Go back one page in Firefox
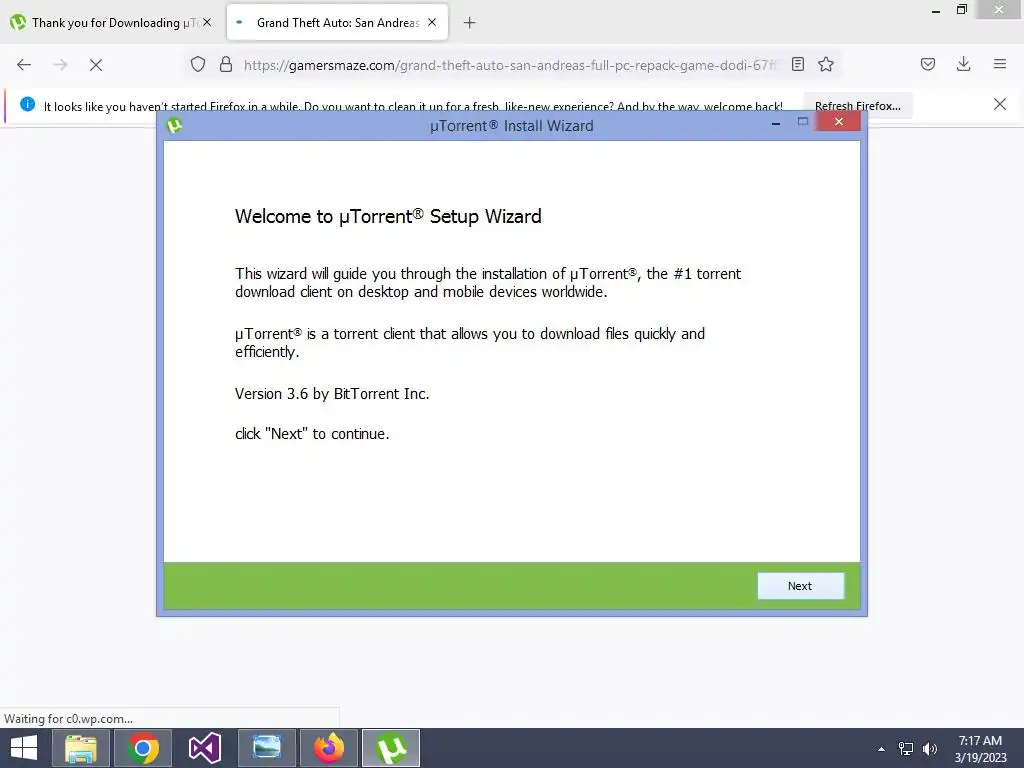The height and width of the screenshot is (768, 1024). click(x=24, y=65)
